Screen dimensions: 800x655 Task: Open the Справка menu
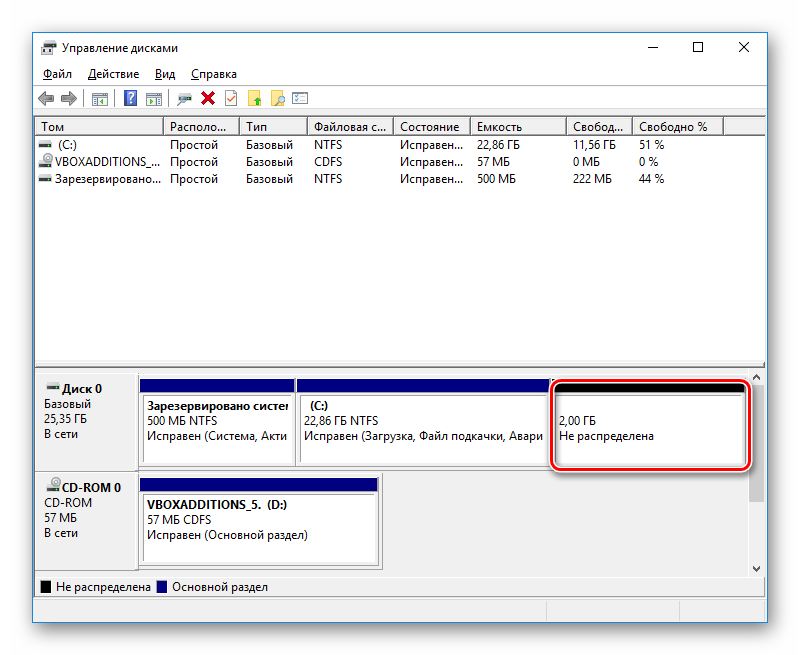pyautogui.click(x=213, y=74)
